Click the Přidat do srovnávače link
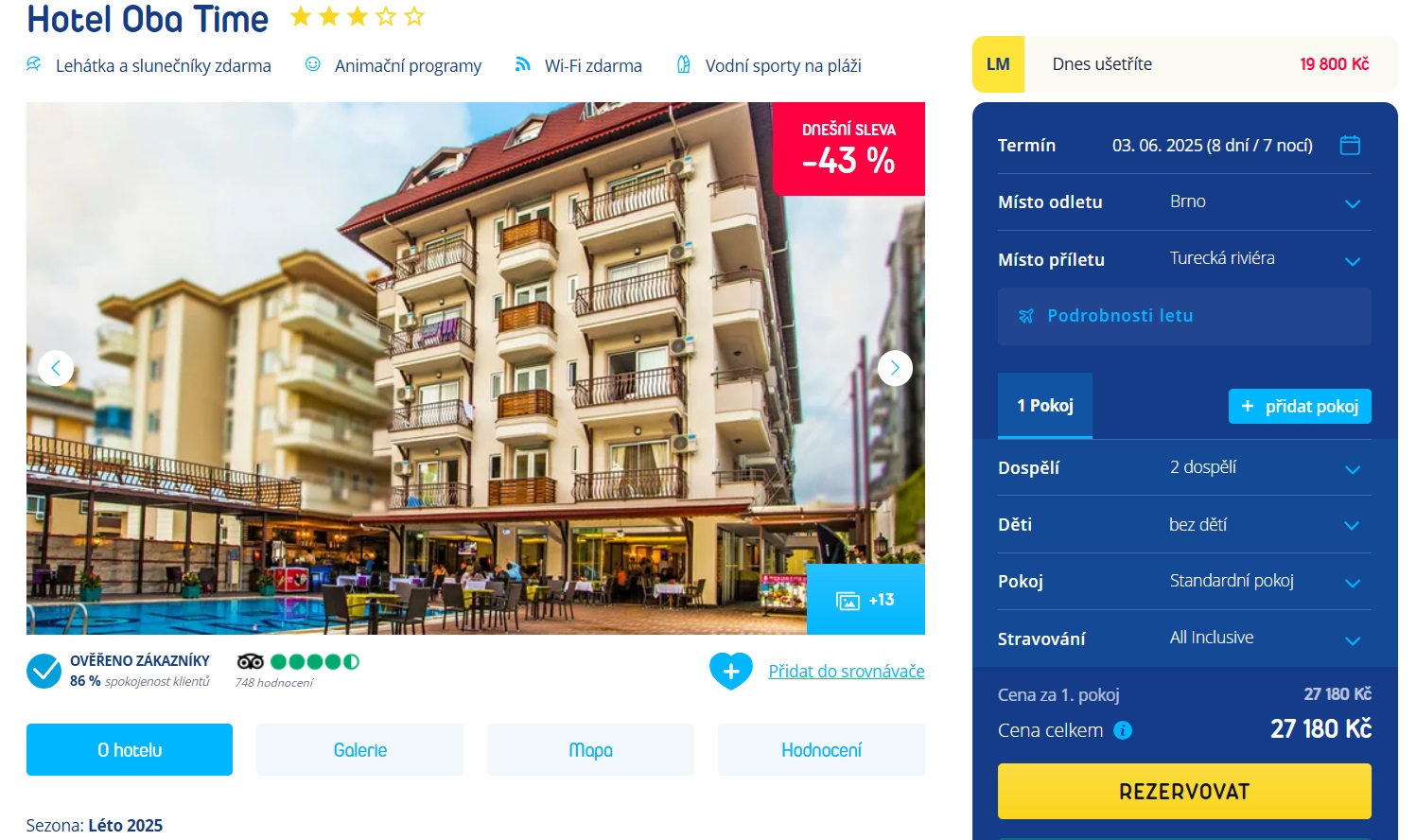This screenshot has width=1416, height=840. [847, 671]
